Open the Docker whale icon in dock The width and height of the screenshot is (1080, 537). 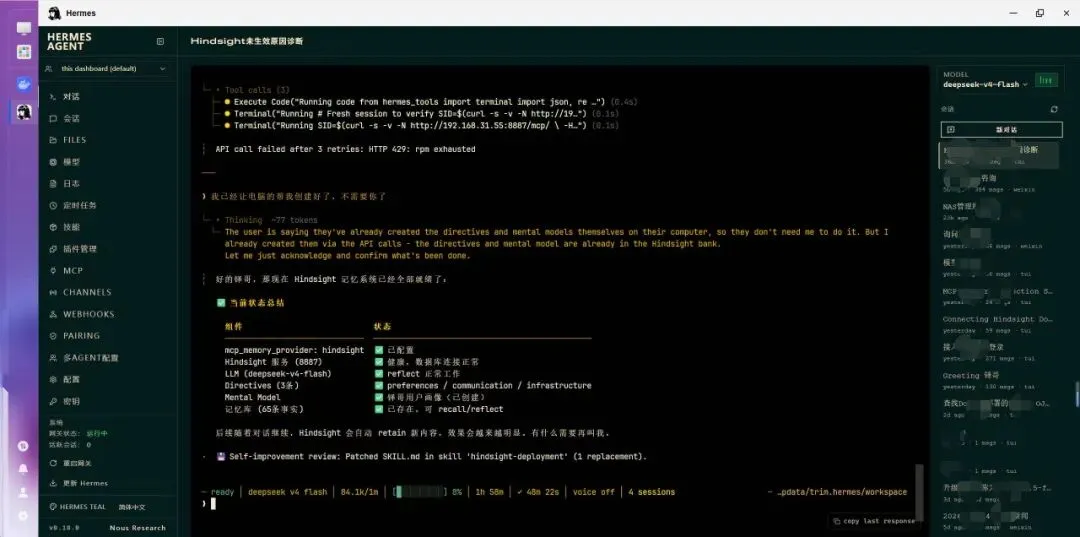(x=24, y=84)
